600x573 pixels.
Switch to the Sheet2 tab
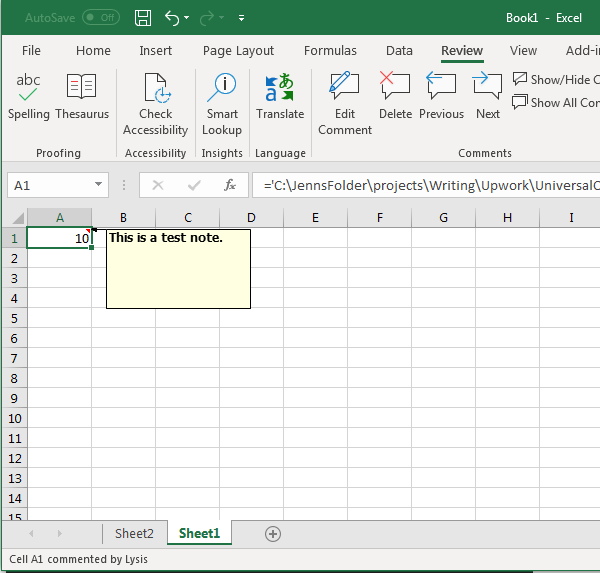coord(134,533)
